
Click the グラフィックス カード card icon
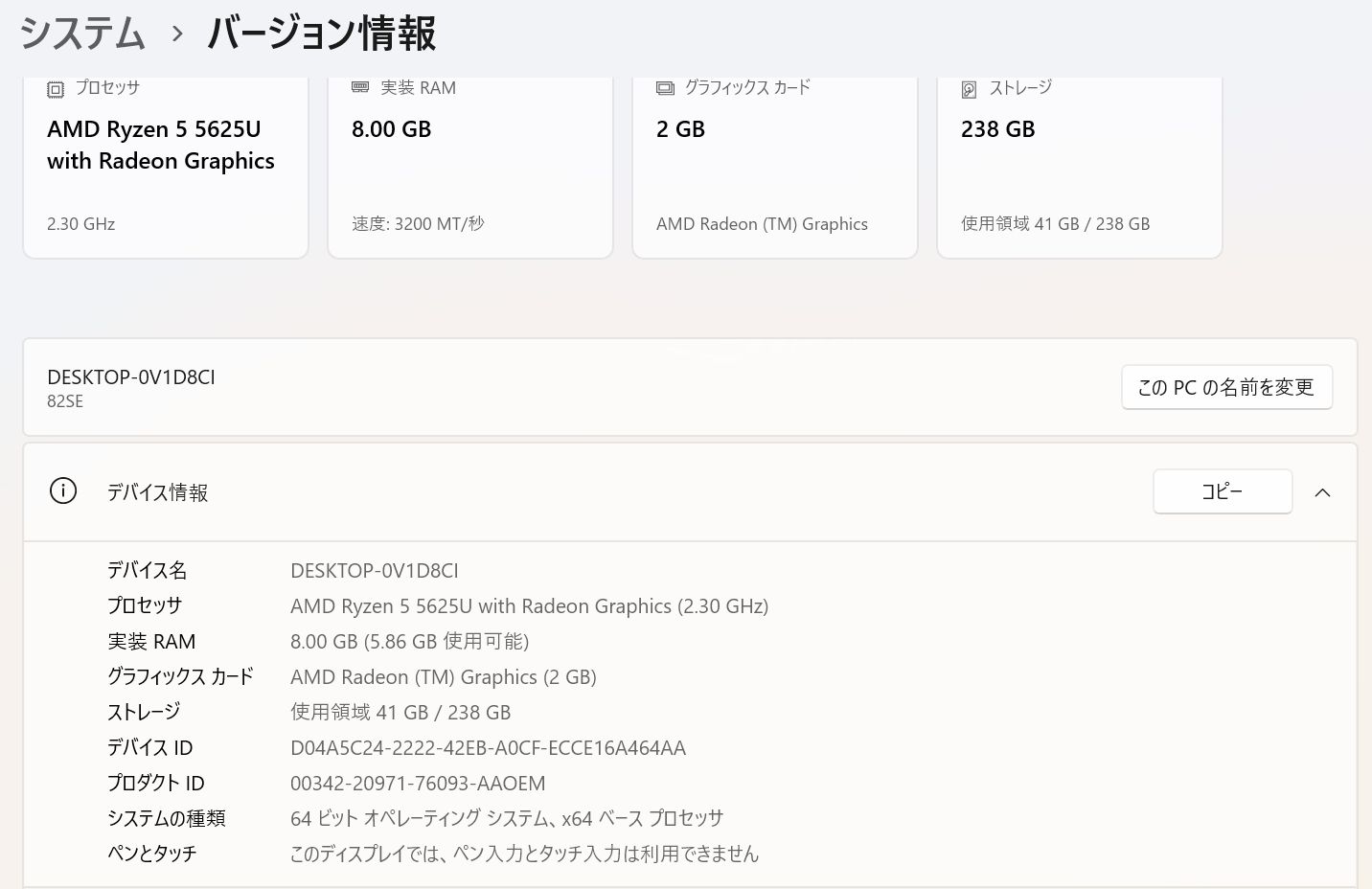click(665, 88)
